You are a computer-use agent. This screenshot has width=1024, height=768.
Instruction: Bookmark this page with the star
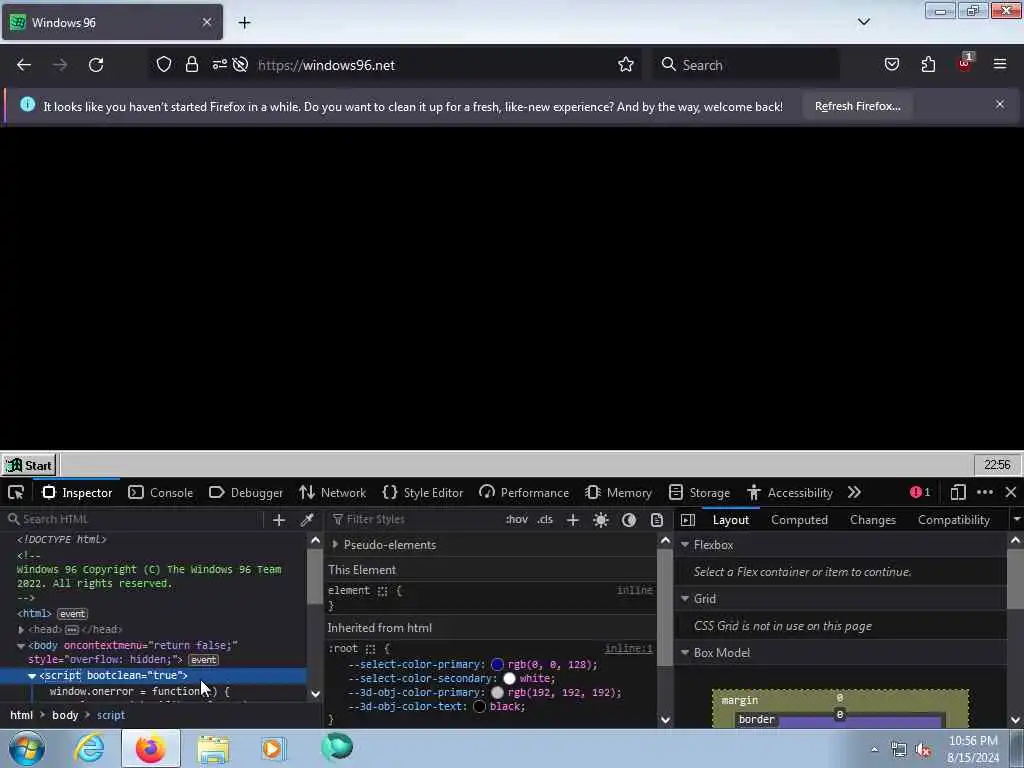626,65
